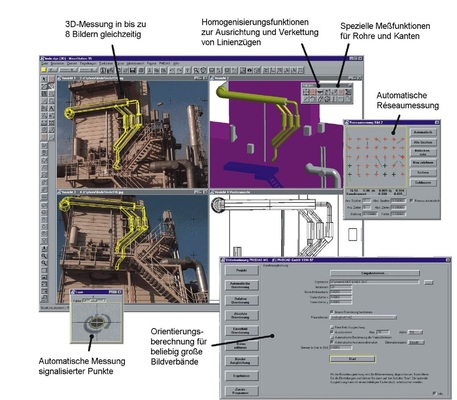Click the Projekt button in orientation dialog
The image size is (457, 400).
coord(242,270)
